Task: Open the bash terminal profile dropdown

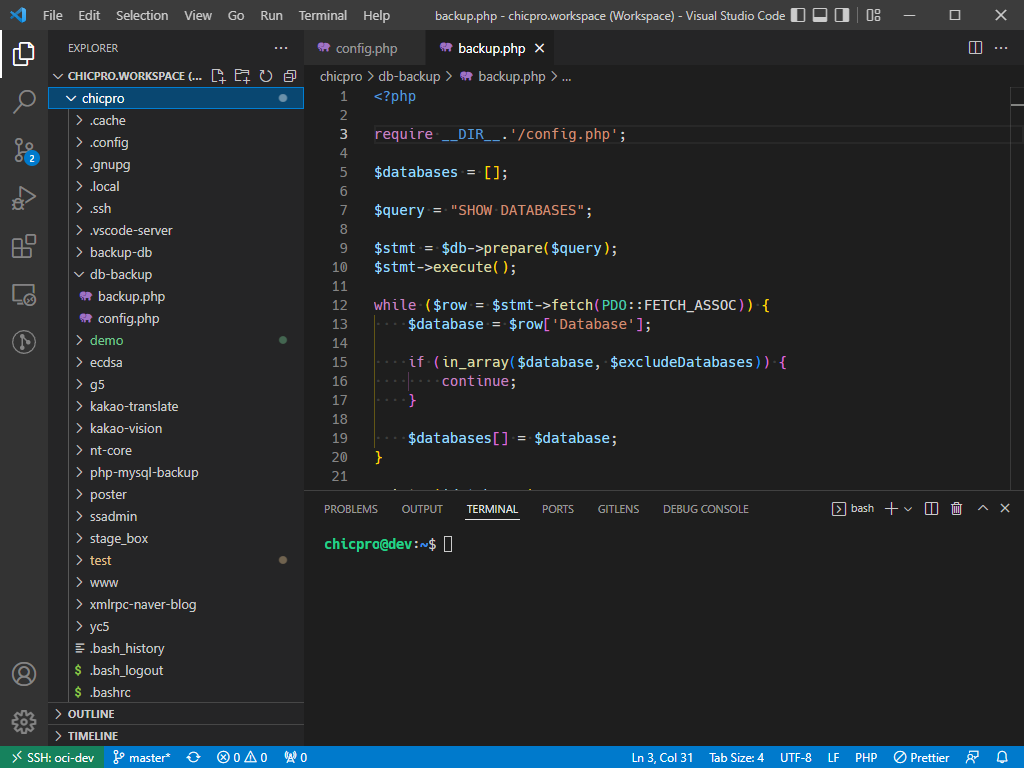Action: click(x=908, y=508)
